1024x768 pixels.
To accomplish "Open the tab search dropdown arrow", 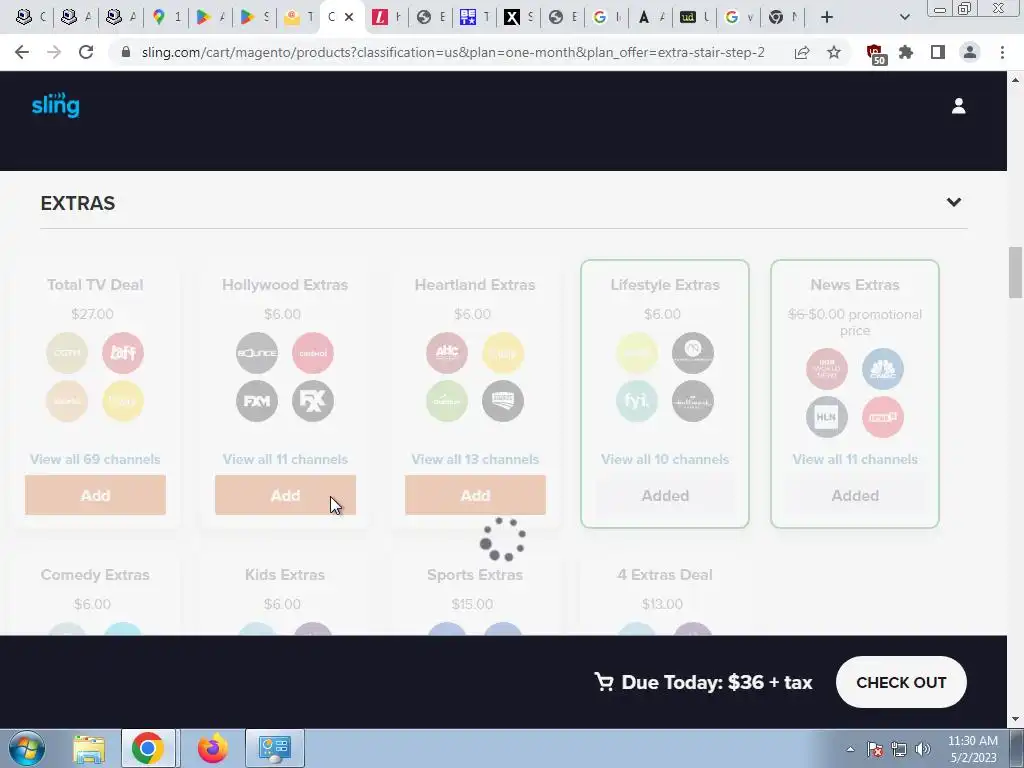I will (x=904, y=17).
